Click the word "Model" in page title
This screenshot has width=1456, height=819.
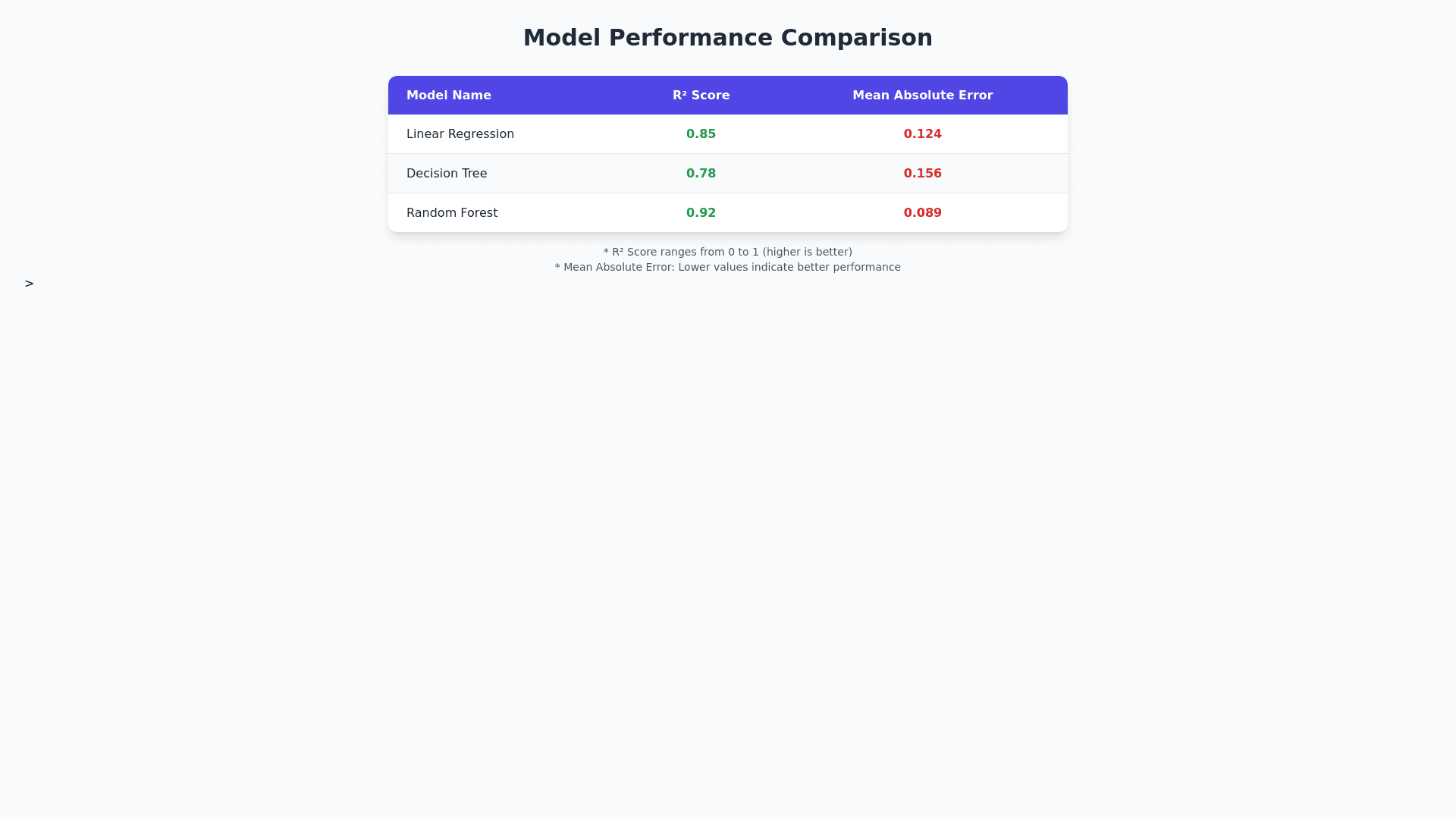click(562, 38)
